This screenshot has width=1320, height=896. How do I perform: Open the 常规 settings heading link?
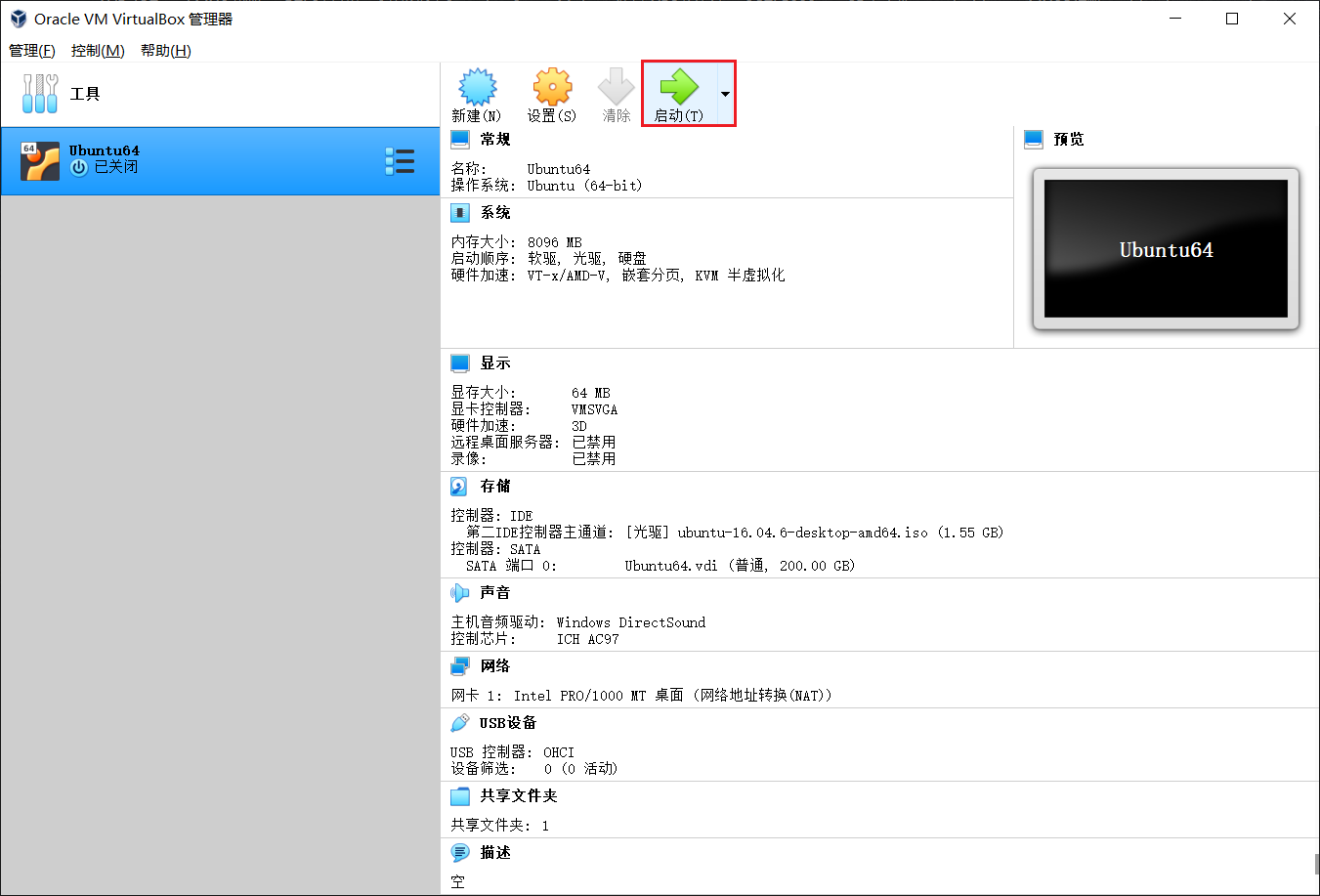(x=495, y=140)
